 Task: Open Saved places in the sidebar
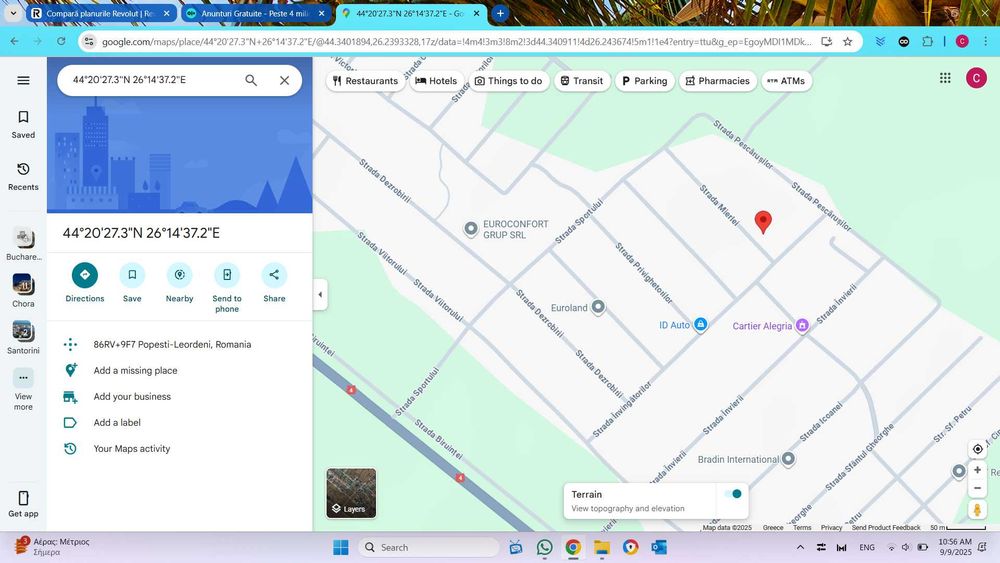click(x=23, y=124)
